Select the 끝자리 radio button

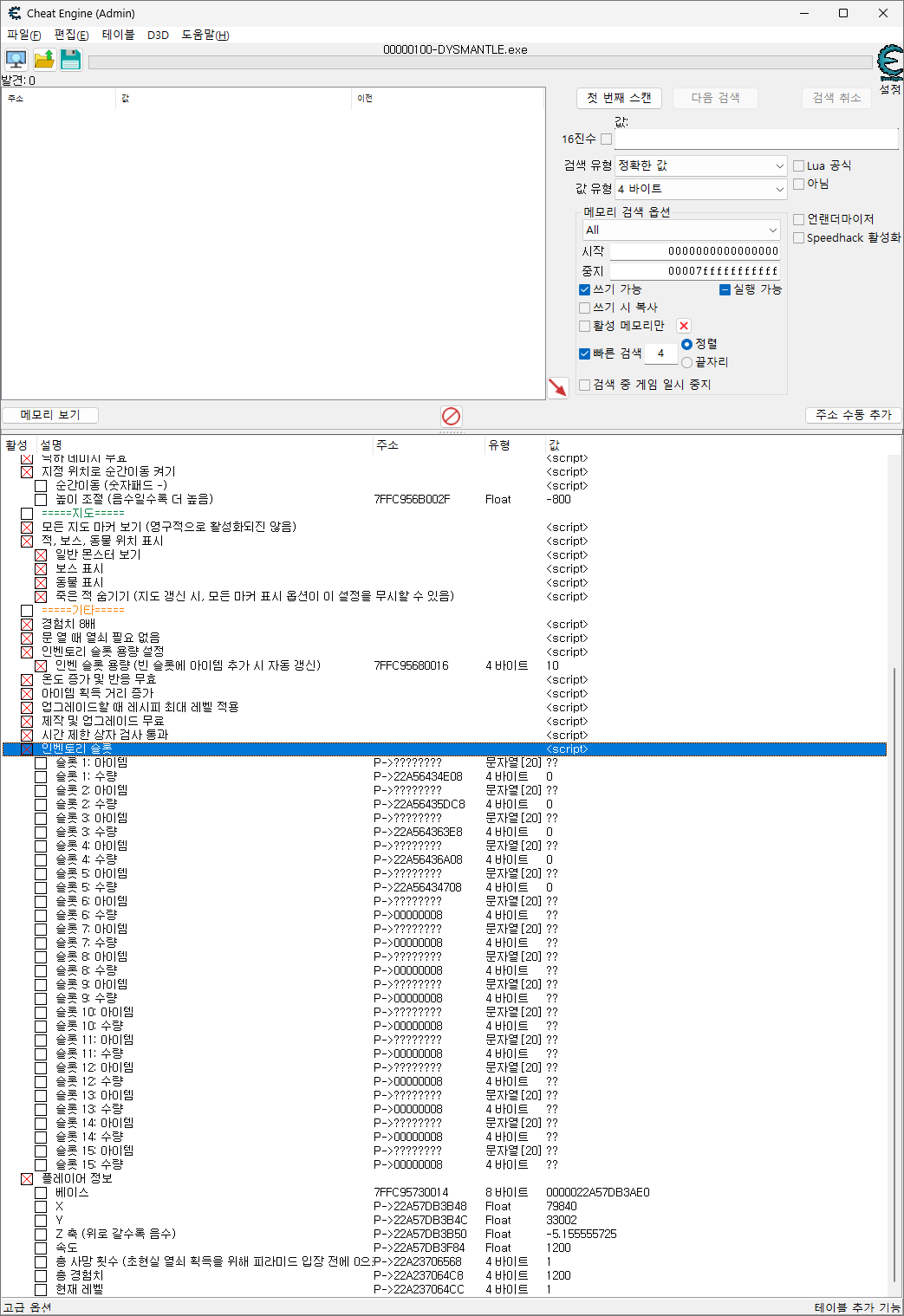coord(686,362)
